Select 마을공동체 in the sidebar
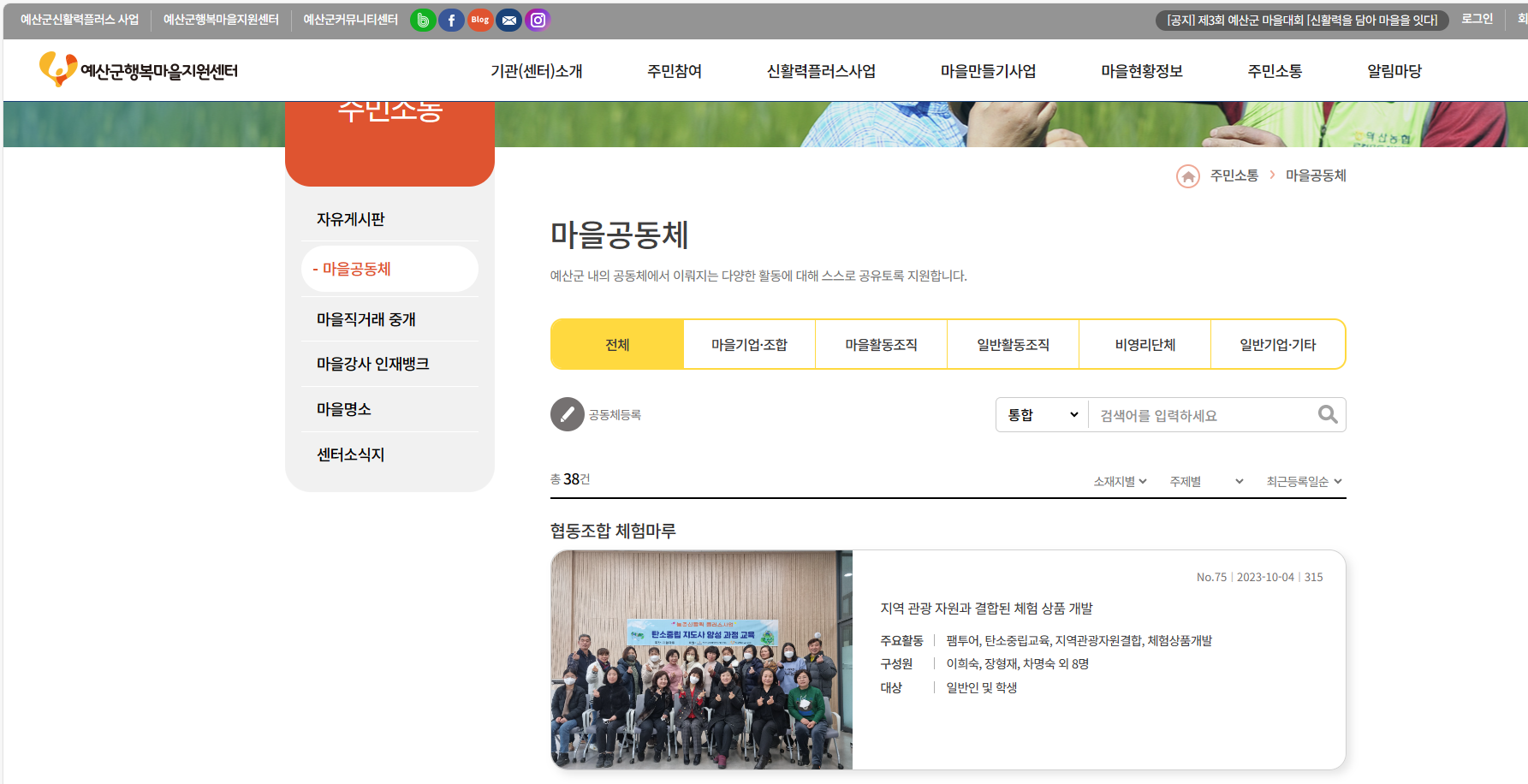This screenshot has height=784, width=1528. pyautogui.click(x=389, y=269)
